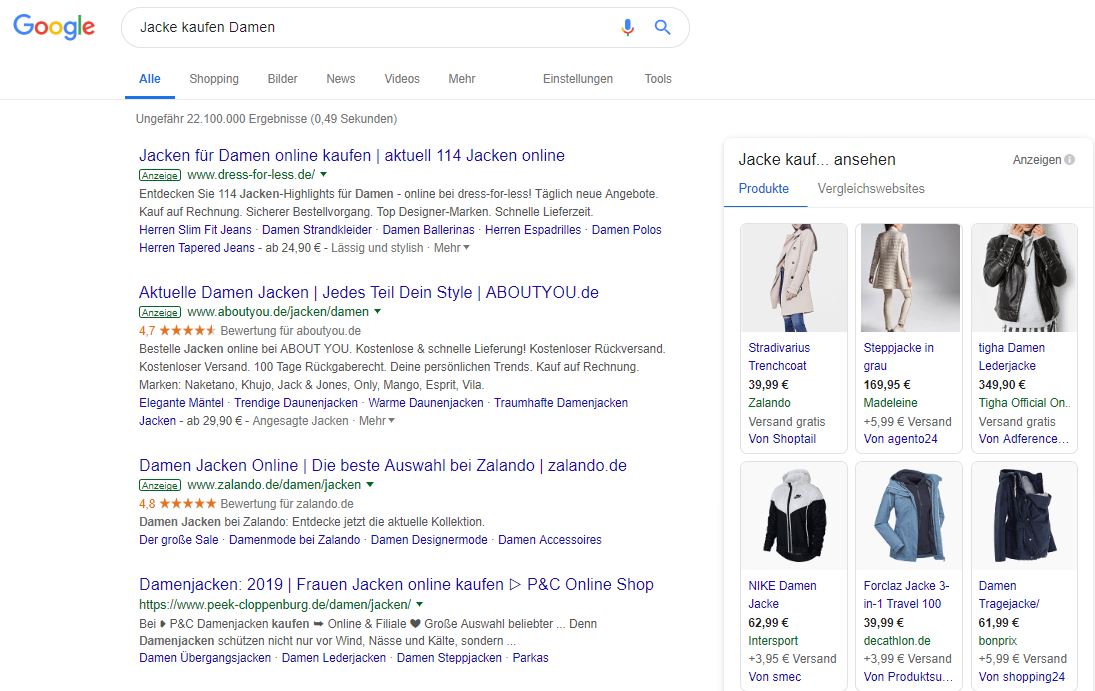
Task: Click Anzeige badge under dress-for-less result
Action: pos(160,175)
